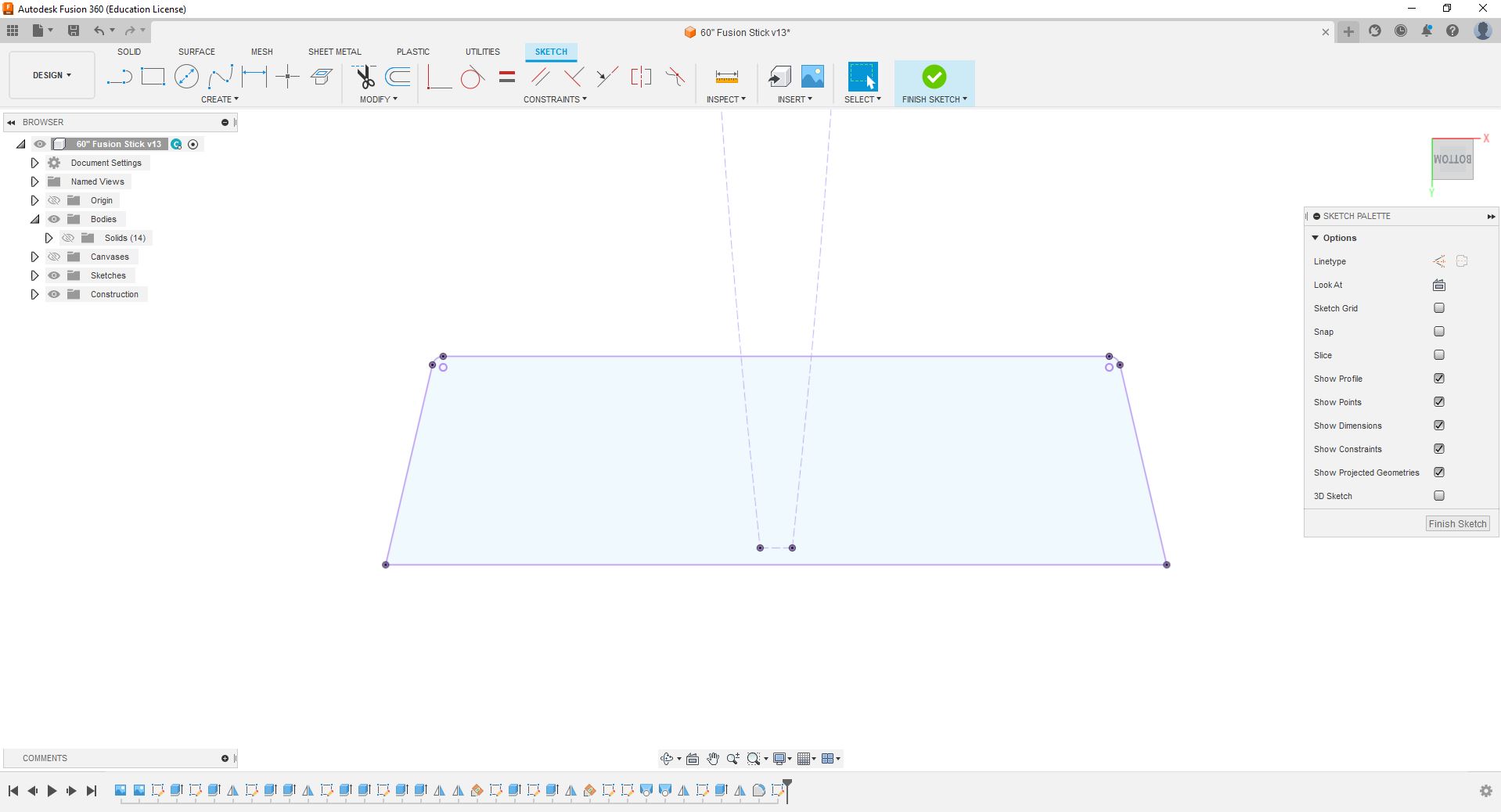Viewport: 1501px width, 812px height.
Task: Select the Trim scissors tool
Action: [x=365, y=77]
